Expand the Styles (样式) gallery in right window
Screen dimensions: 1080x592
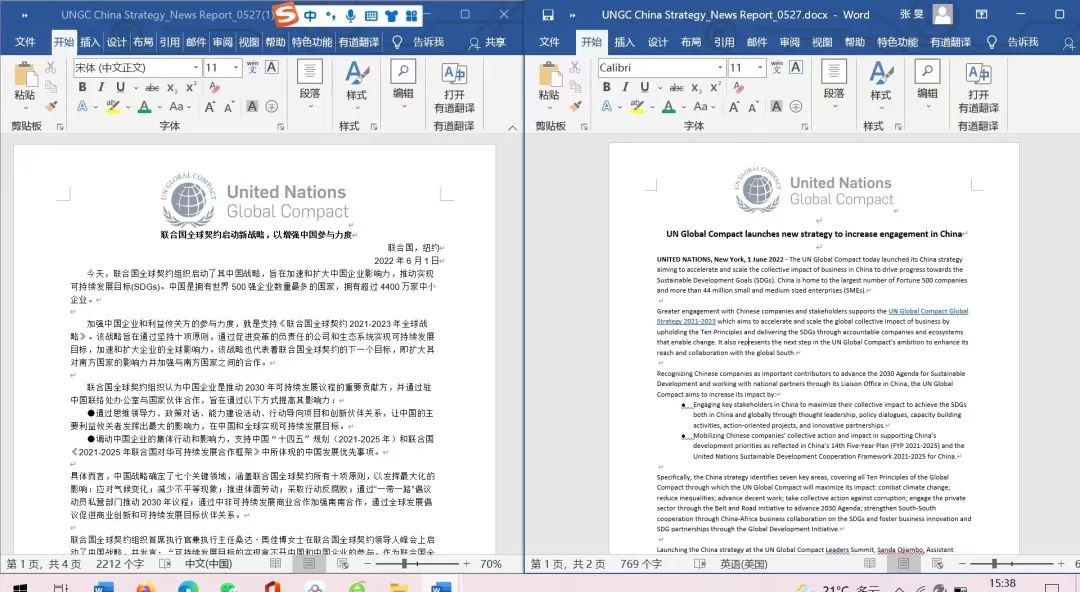click(x=880, y=82)
